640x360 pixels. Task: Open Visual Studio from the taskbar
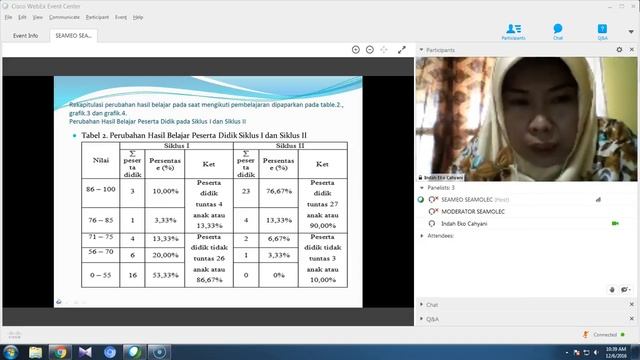click(85, 352)
